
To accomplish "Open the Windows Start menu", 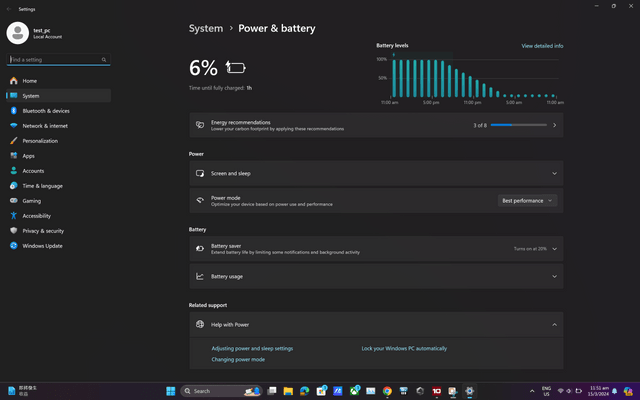I will click(x=171, y=391).
